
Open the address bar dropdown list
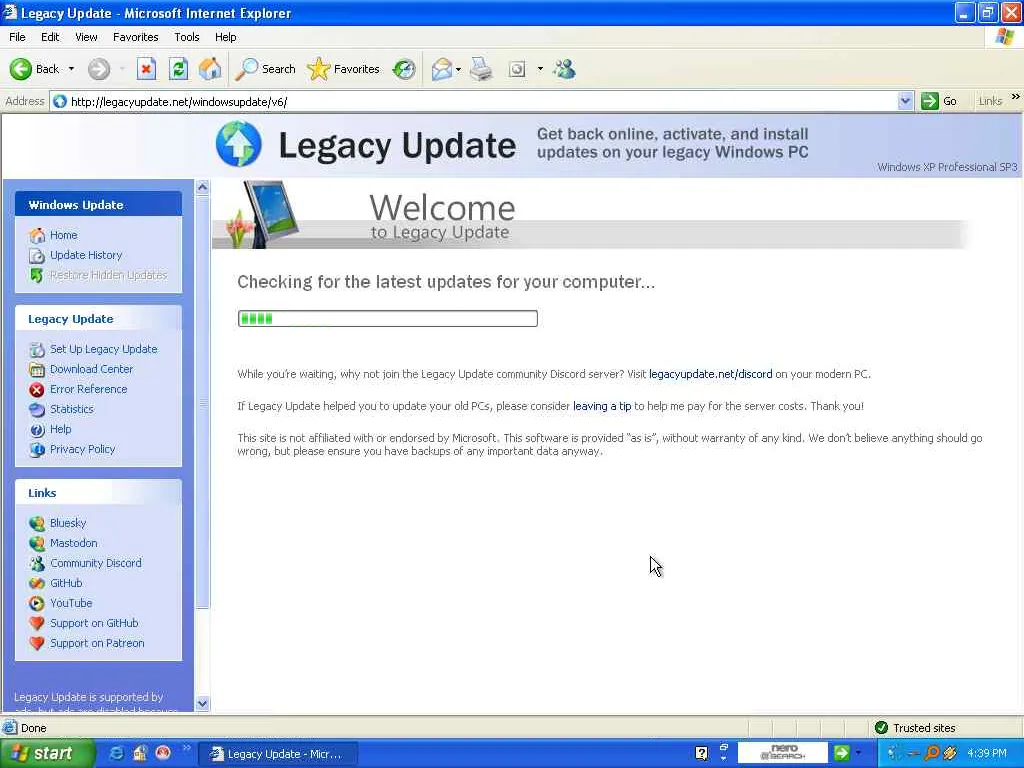point(904,101)
